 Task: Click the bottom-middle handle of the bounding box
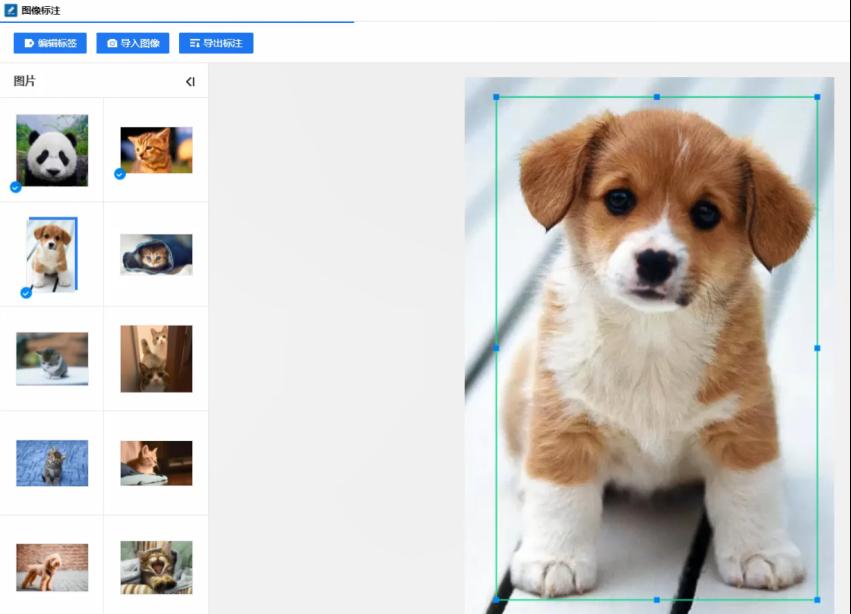pyautogui.click(x=657, y=600)
